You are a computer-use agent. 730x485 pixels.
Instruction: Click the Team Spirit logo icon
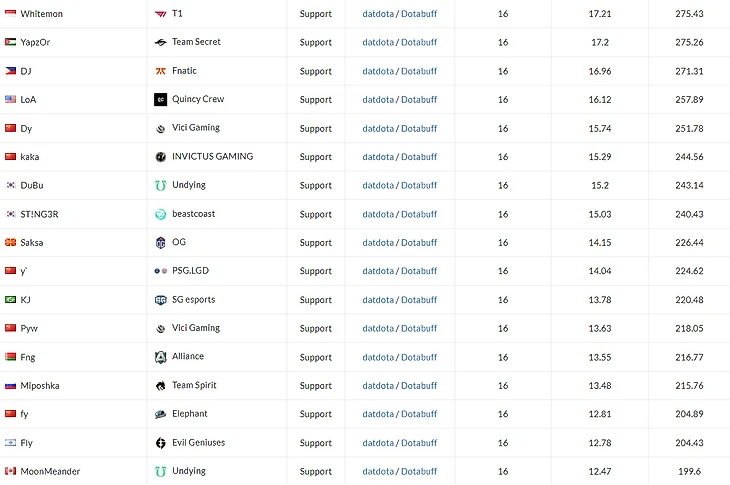(161, 386)
